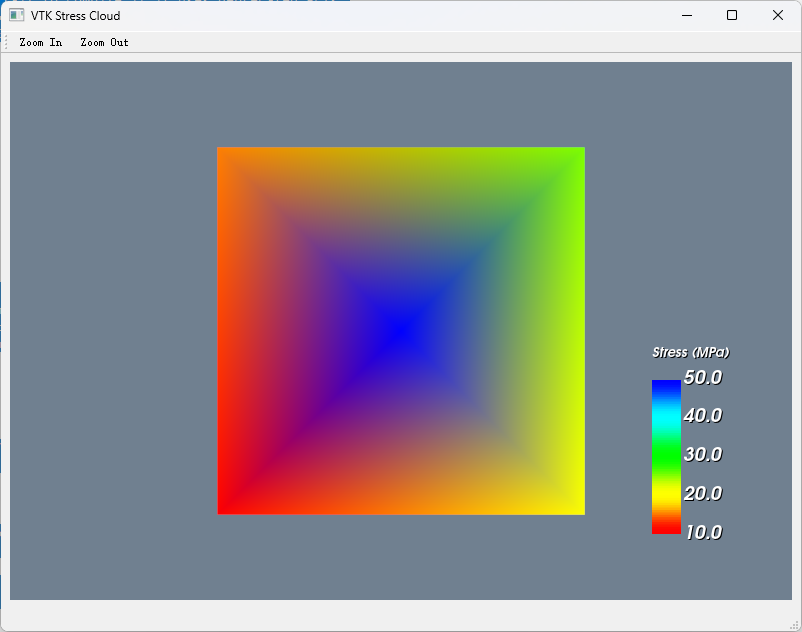
Task: Click the stress color legend bar
Action: point(666,457)
